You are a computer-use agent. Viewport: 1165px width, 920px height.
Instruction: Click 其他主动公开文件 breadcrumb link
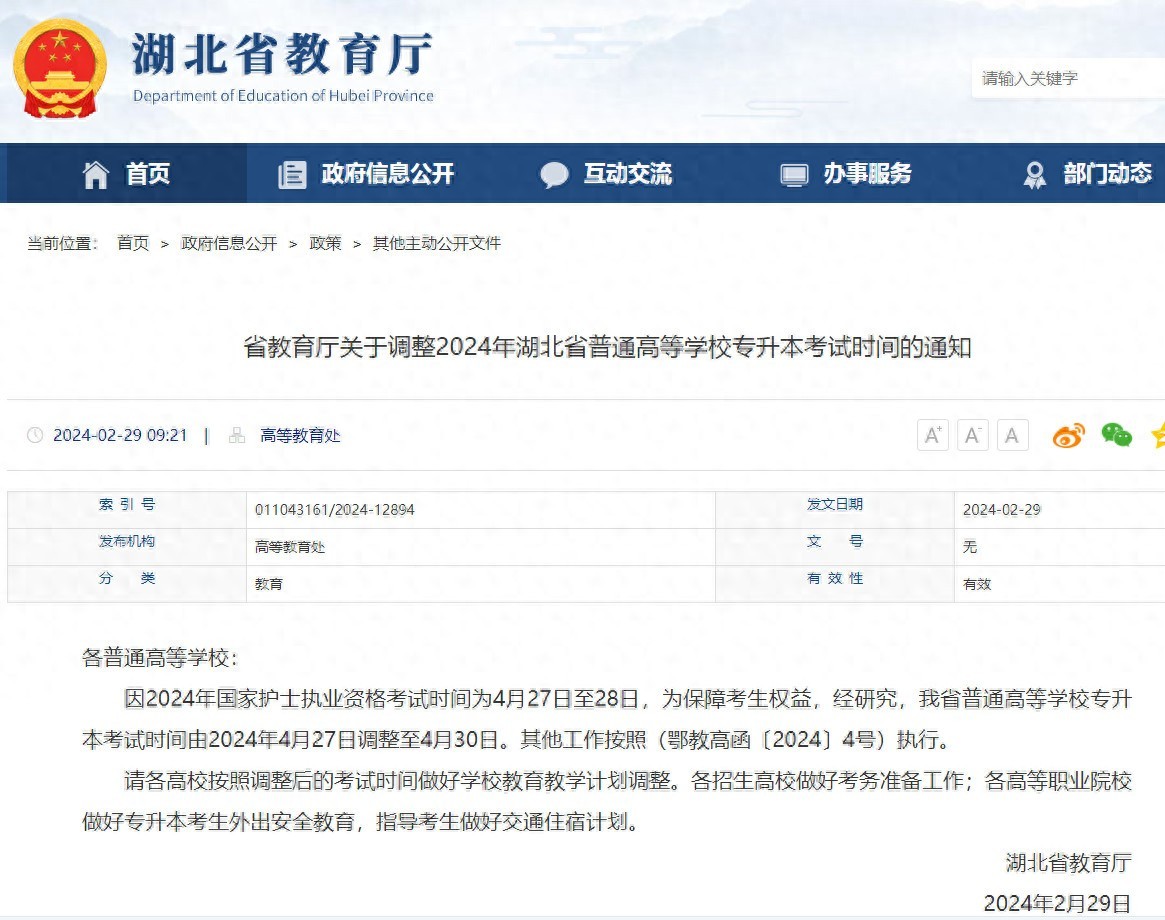click(x=437, y=243)
